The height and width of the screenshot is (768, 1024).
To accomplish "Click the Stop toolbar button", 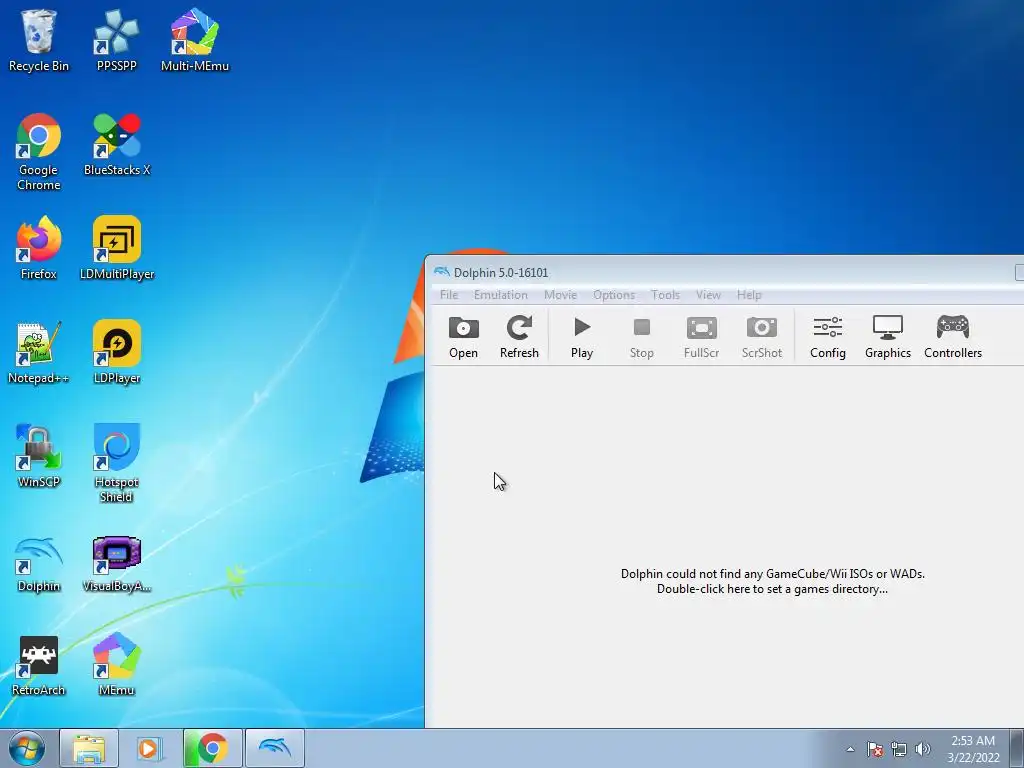I will tap(641, 337).
